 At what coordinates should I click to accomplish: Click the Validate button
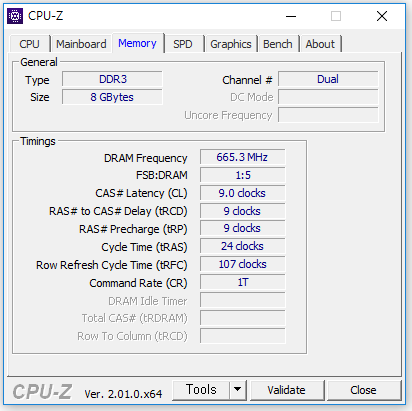[286, 390]
